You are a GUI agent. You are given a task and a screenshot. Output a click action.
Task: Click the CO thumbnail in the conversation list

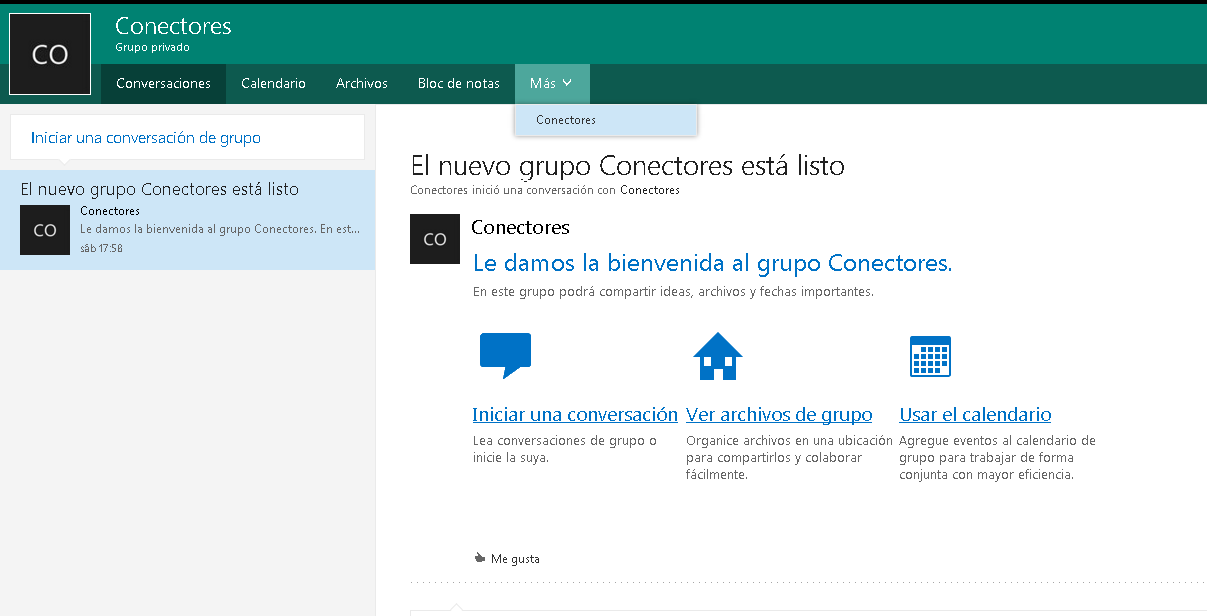click(45, 230)
